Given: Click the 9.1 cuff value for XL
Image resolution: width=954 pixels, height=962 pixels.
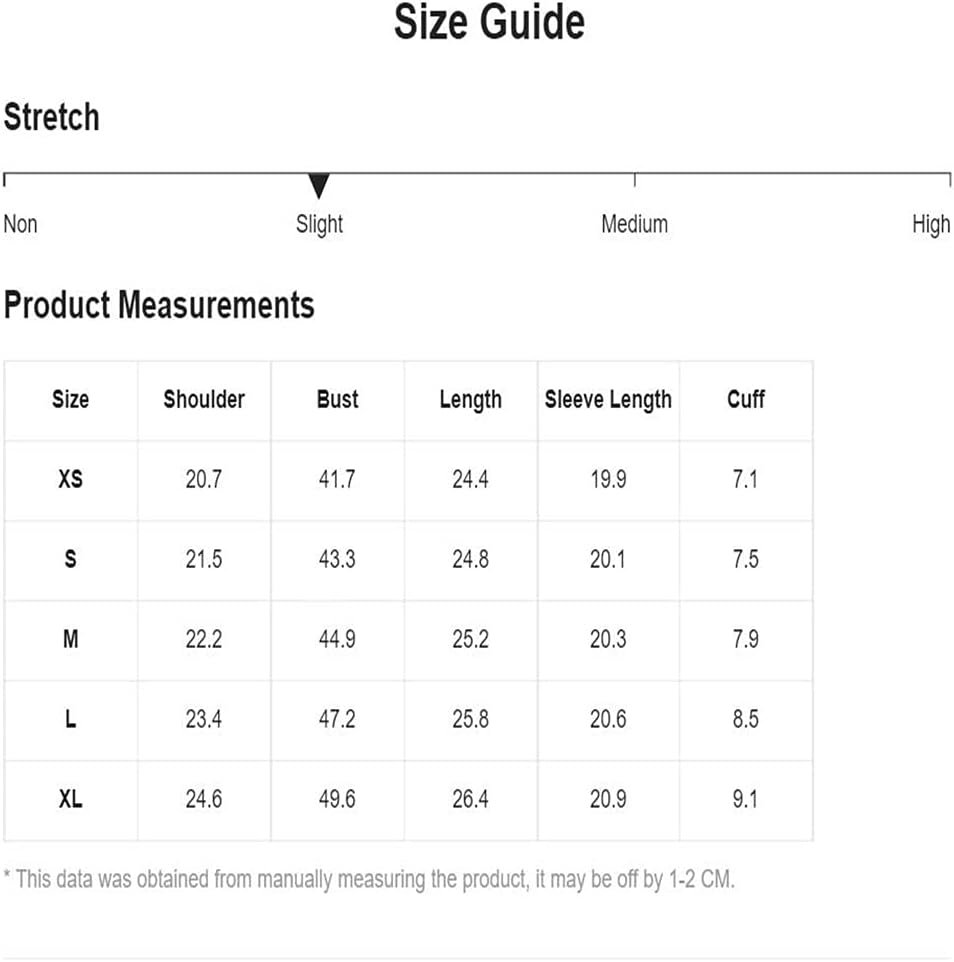Looking at the screenshot, I should [745, 799].
